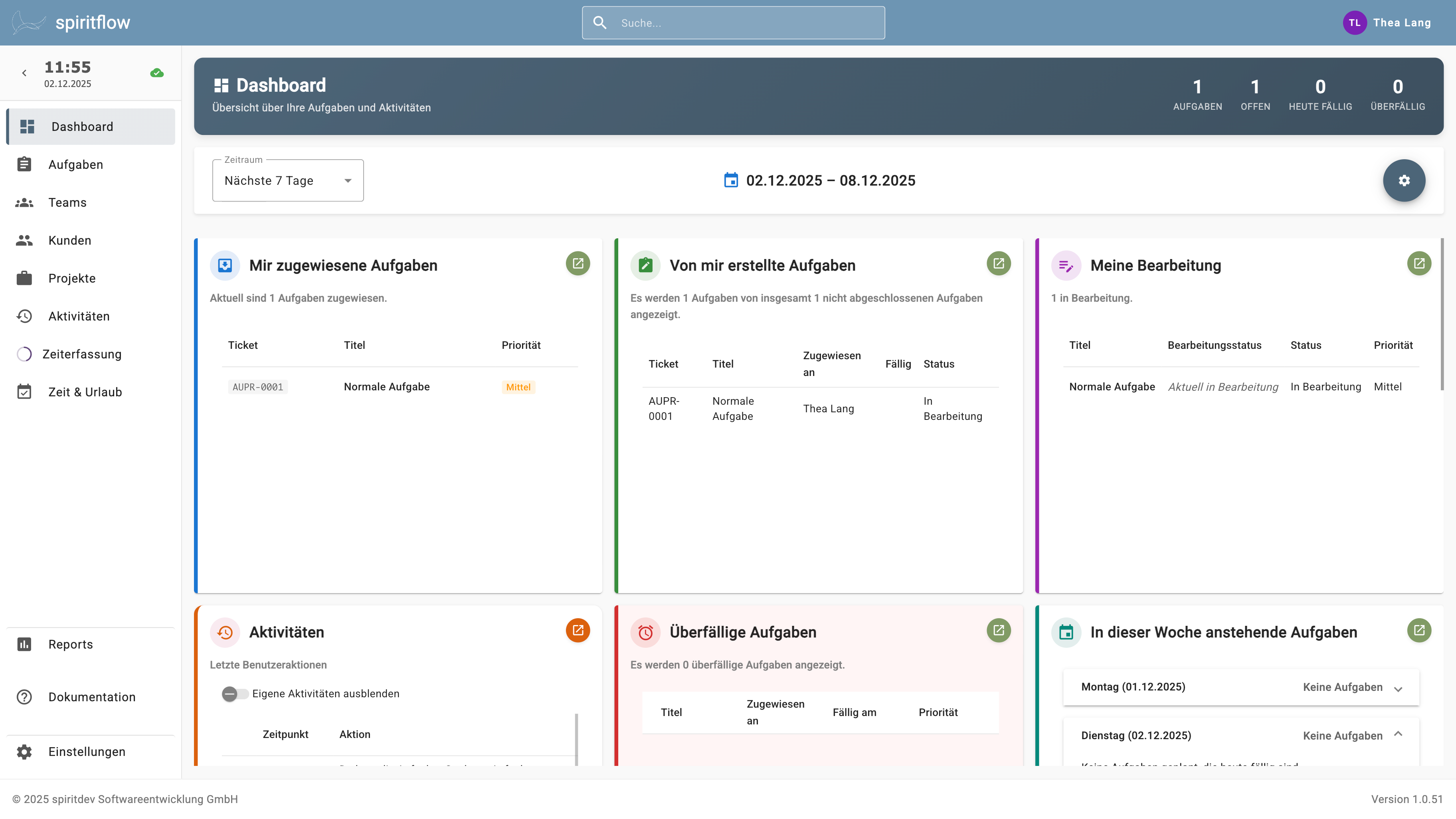Click the Aktivitäten history icon in card header

225,633
